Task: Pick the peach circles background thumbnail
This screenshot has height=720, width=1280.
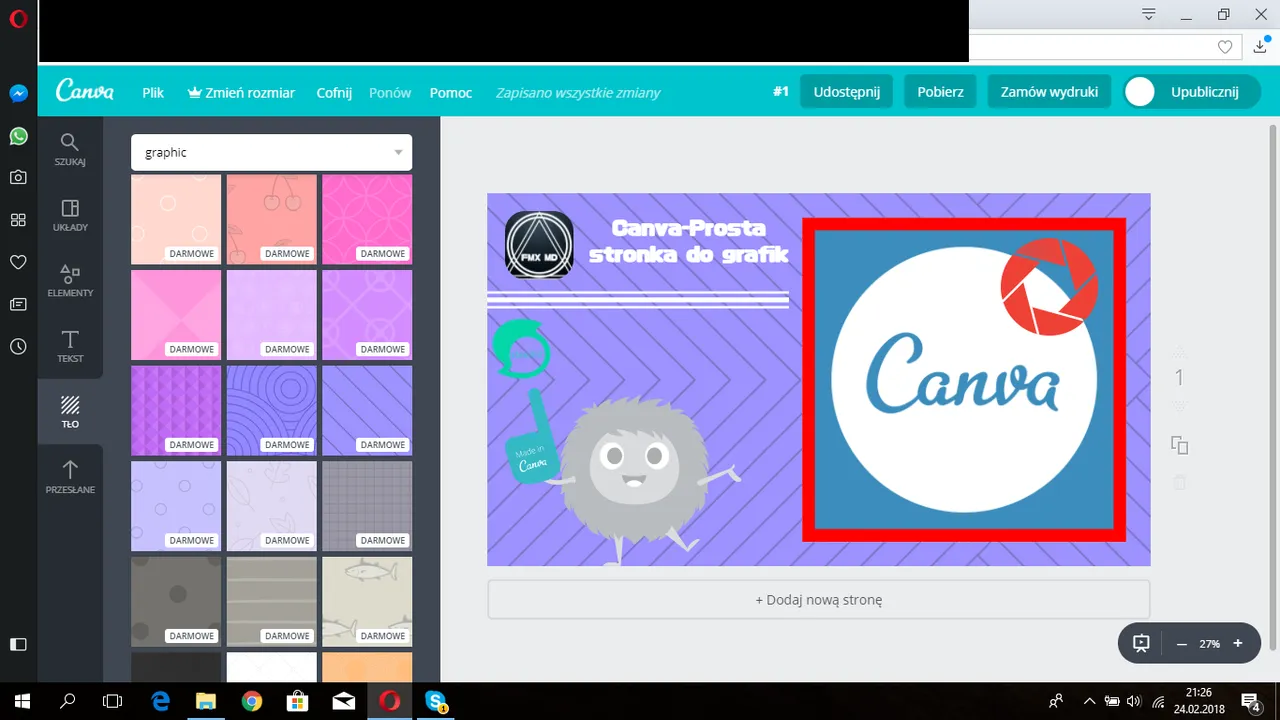Action: pos(176,220)
